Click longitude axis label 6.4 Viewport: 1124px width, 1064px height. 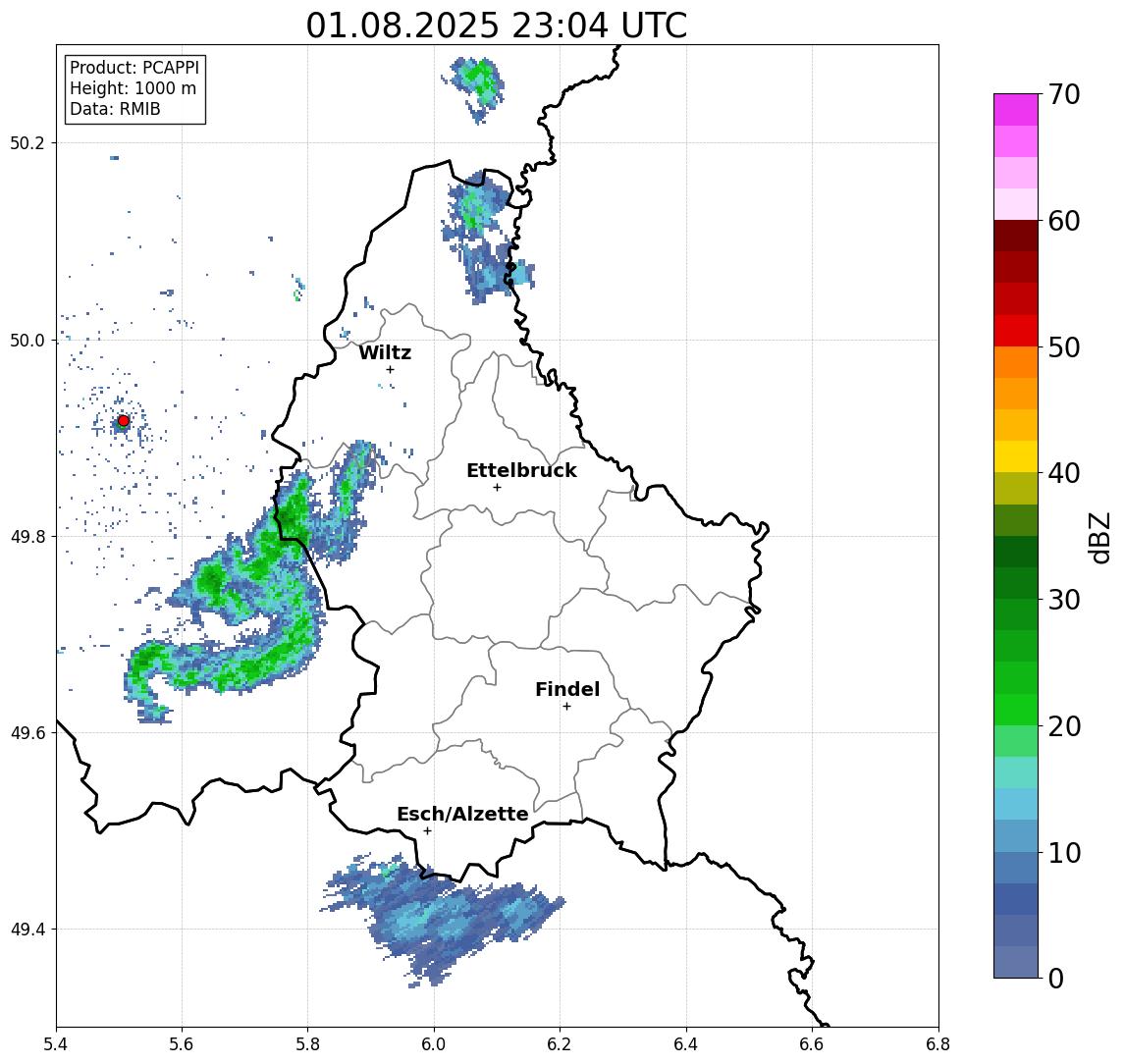[x=686, y=1044]
